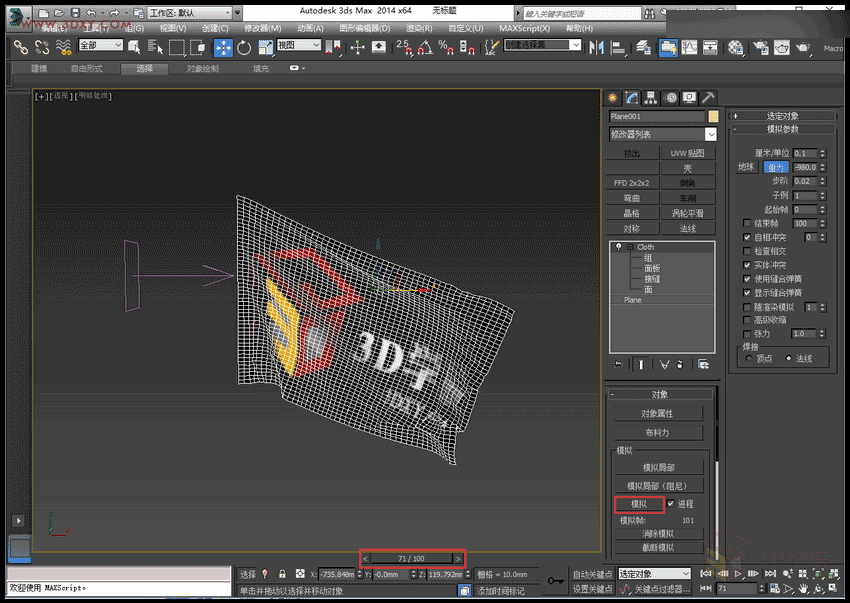Toggle the Cloth modifier lightbulb icon

[x=619, y=246]
